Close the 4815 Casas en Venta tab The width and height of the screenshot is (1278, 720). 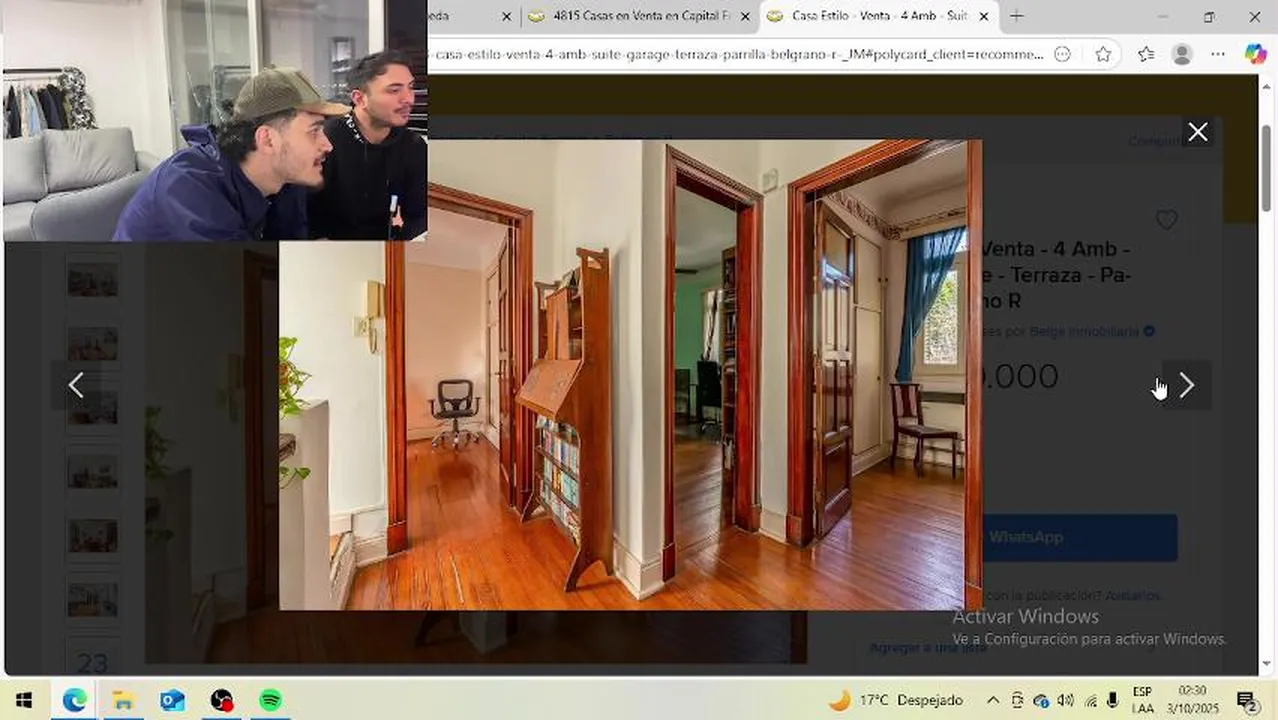tap(745, 17)
